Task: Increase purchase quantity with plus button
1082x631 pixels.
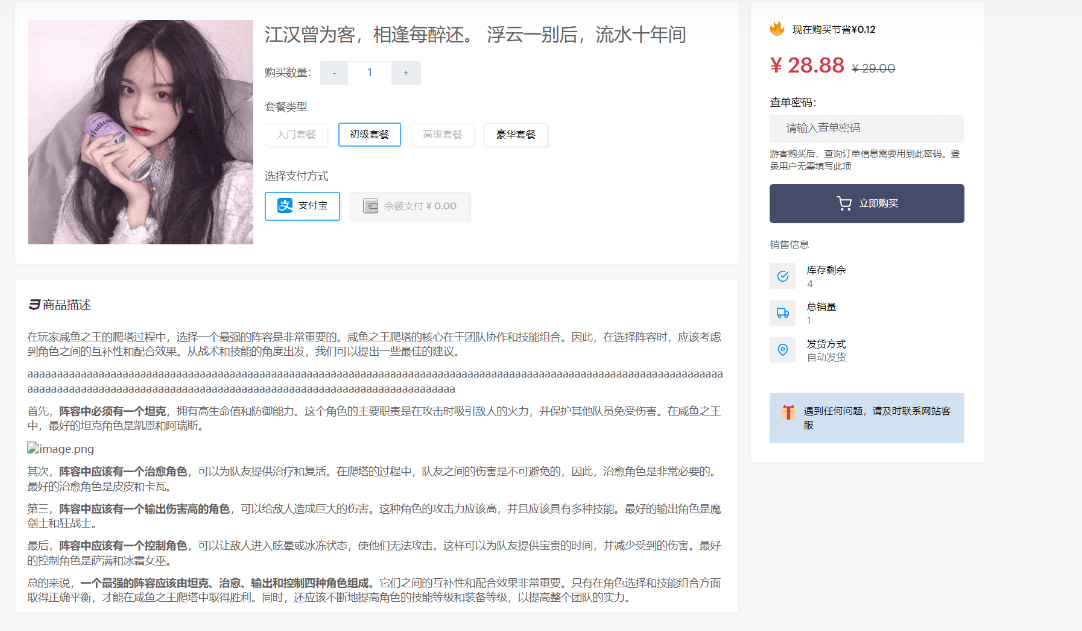Action: point(406,72)
